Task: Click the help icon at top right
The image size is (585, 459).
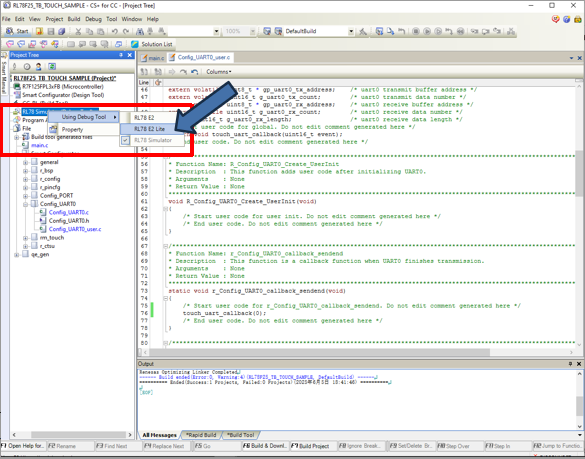Action: point(567,19)
